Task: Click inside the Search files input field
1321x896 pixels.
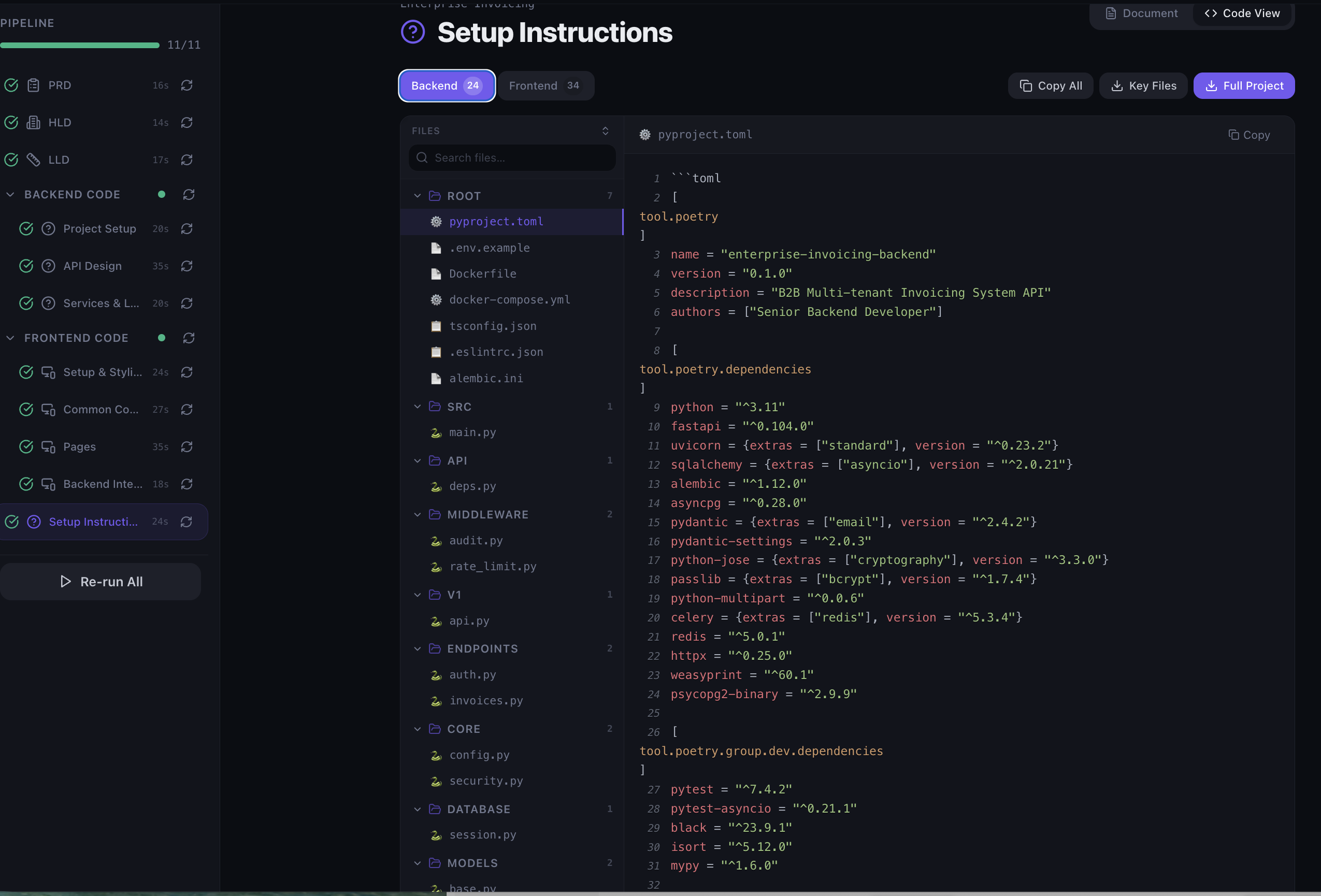Action: 512,158
